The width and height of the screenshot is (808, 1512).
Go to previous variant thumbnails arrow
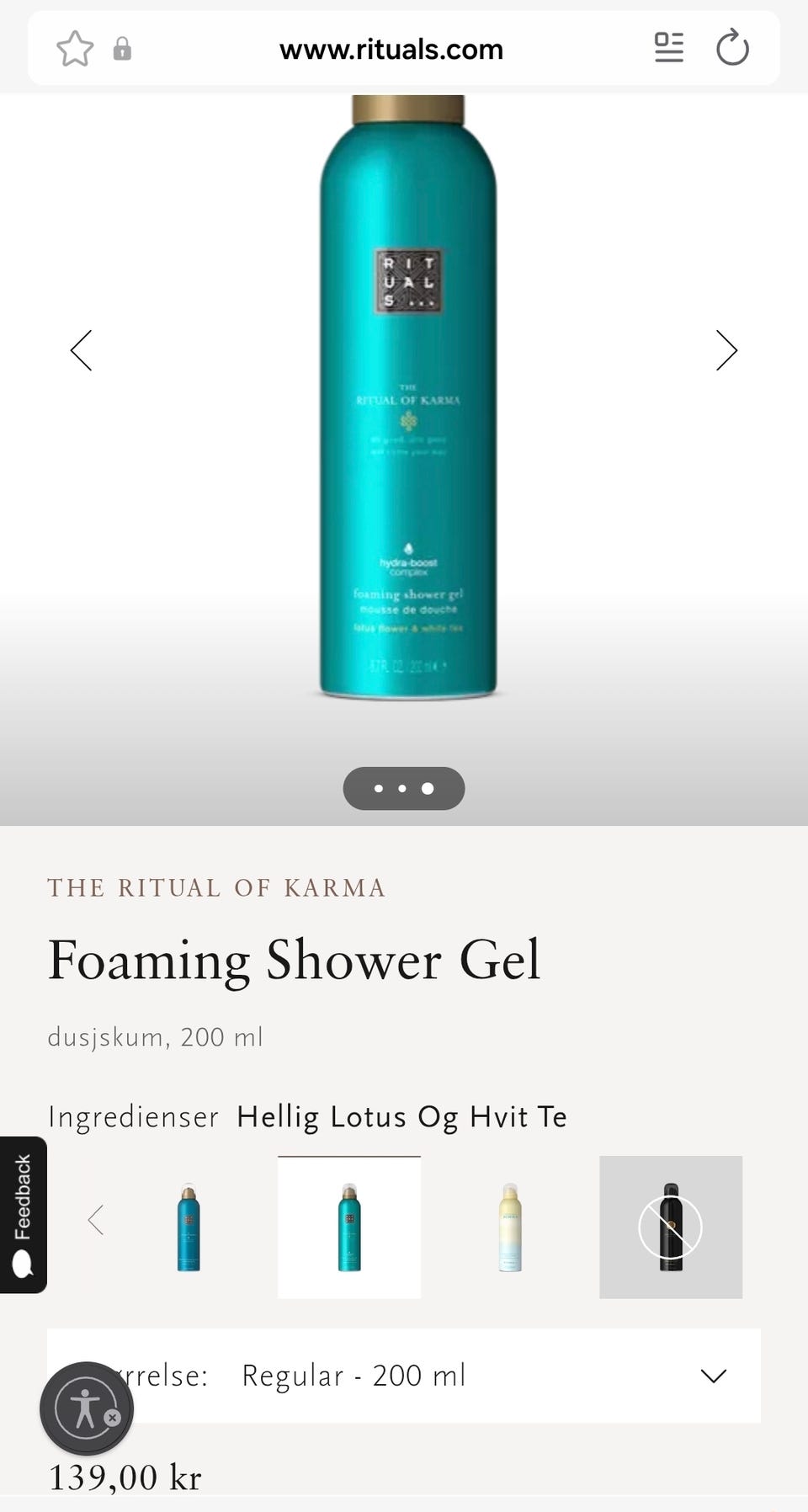[96, 1219]
